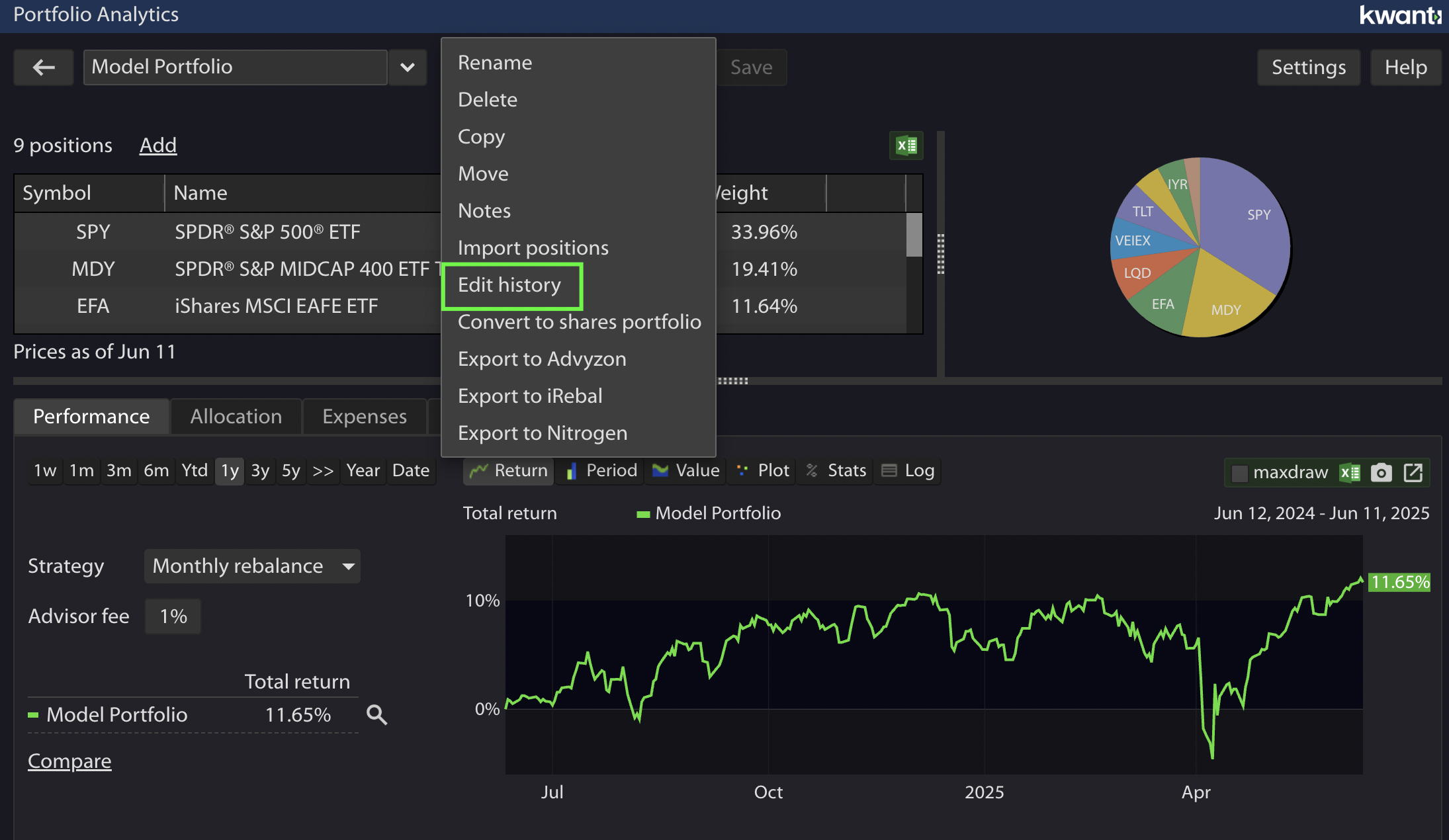Screen dimensions: 1449x840
Task: Click the magnifier next to Model Portfolio return
Action: coord(377,714)
